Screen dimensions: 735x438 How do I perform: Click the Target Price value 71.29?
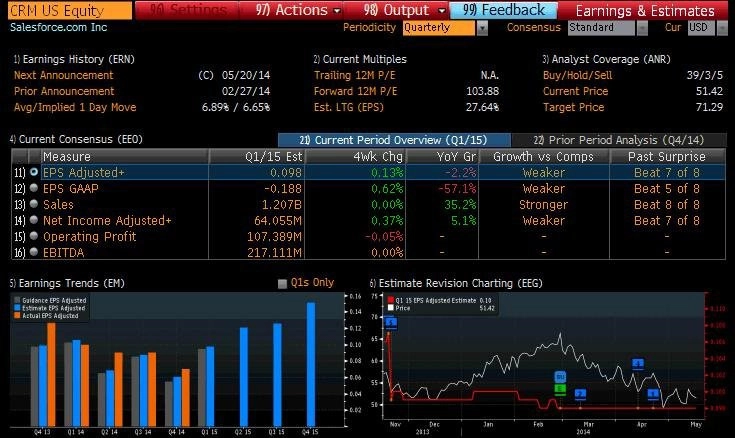point(709,107)
